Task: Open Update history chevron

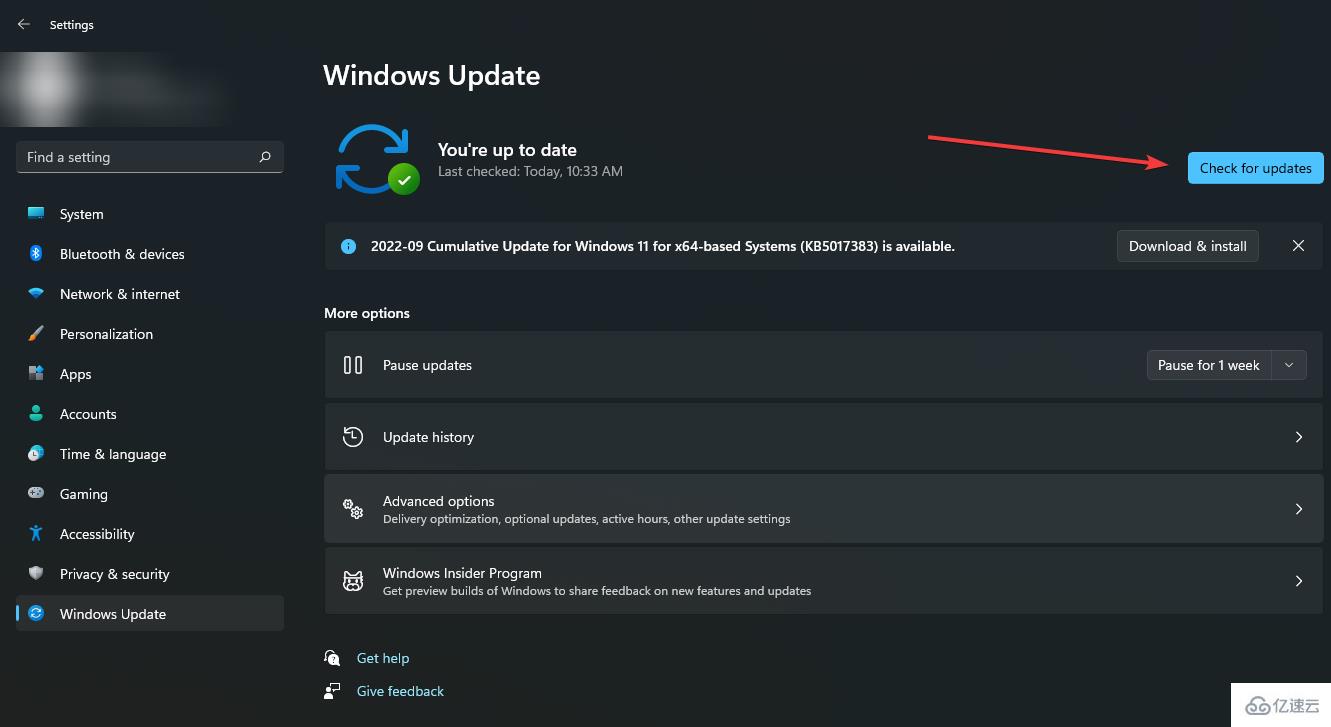Action: (1299, 437)
